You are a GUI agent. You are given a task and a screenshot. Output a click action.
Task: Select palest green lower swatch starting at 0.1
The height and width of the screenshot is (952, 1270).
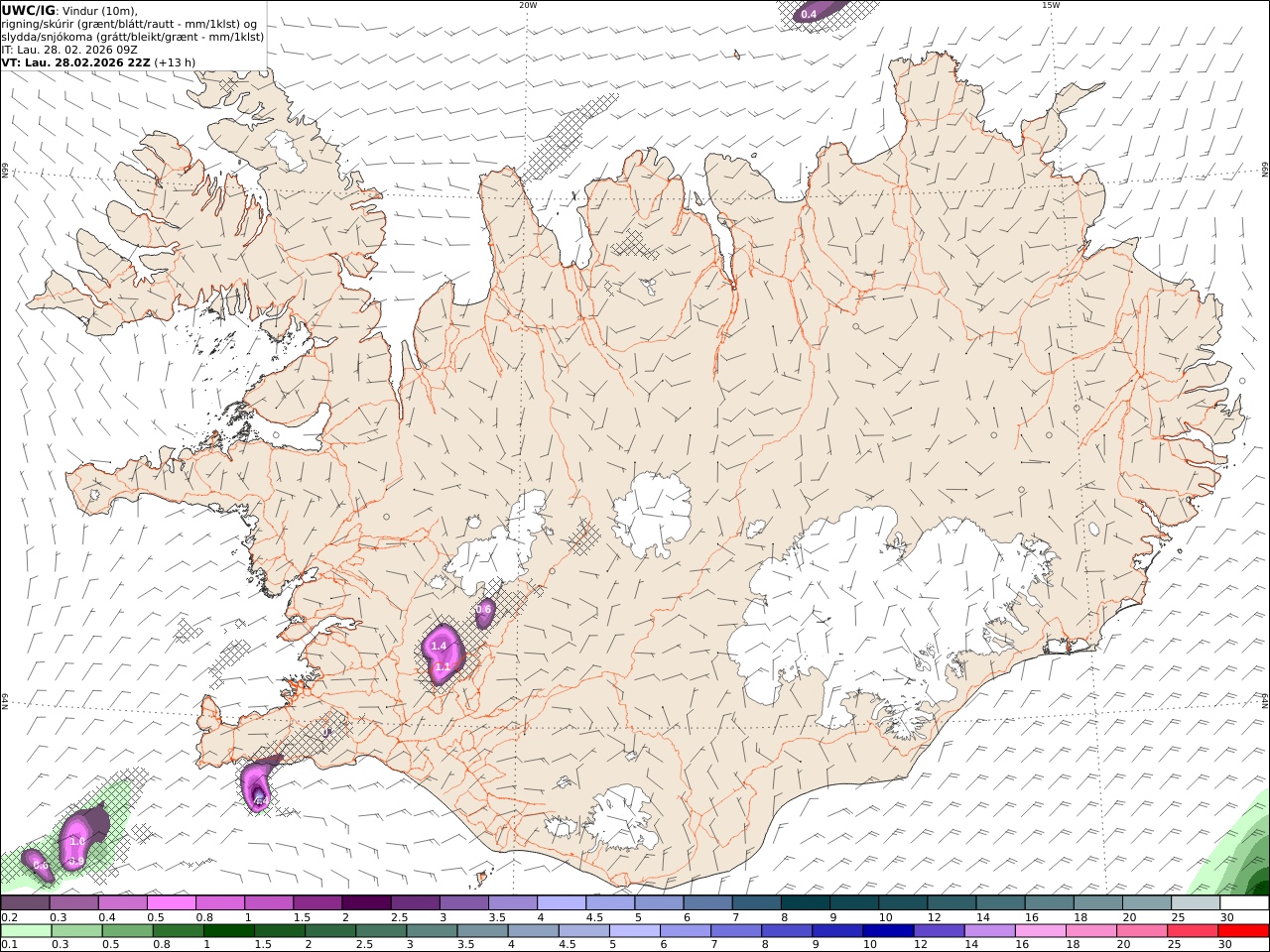pos(26,931)
